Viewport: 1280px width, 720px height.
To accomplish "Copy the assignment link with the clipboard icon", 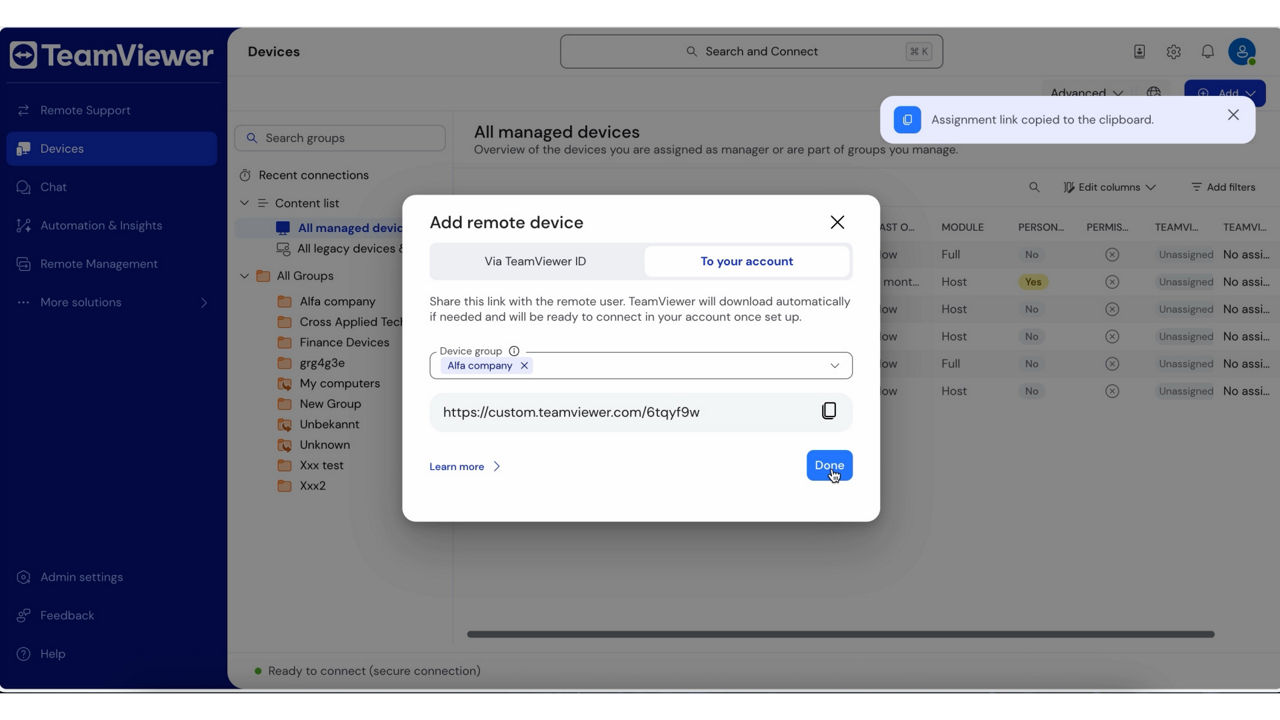I will coord(829,411).
